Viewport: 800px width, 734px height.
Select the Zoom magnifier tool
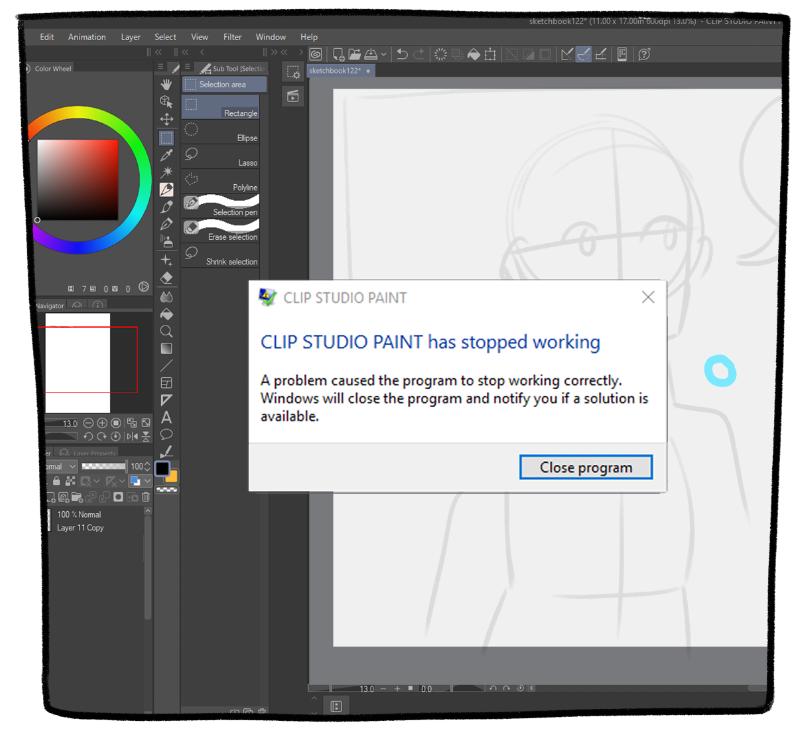[166, 331]
